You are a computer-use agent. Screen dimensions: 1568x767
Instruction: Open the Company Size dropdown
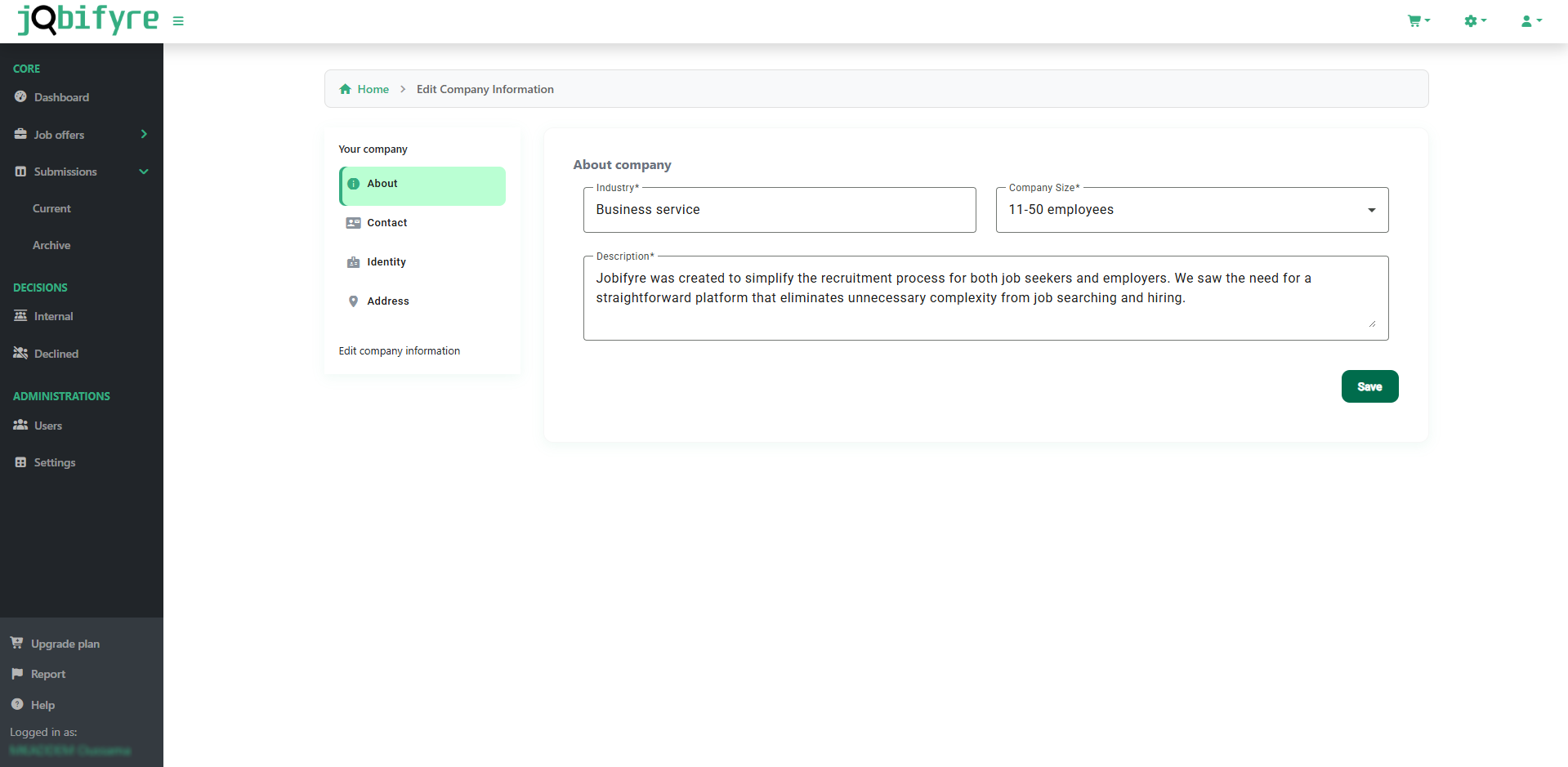pyautogui.click(x=1191, y=210)
